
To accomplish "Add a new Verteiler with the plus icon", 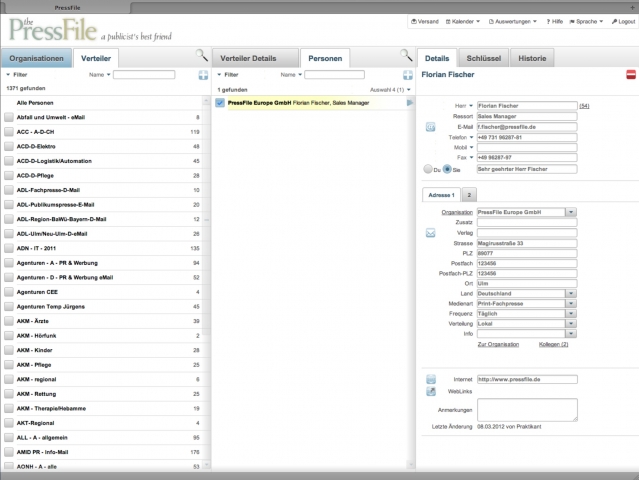I will coord(203,75).
